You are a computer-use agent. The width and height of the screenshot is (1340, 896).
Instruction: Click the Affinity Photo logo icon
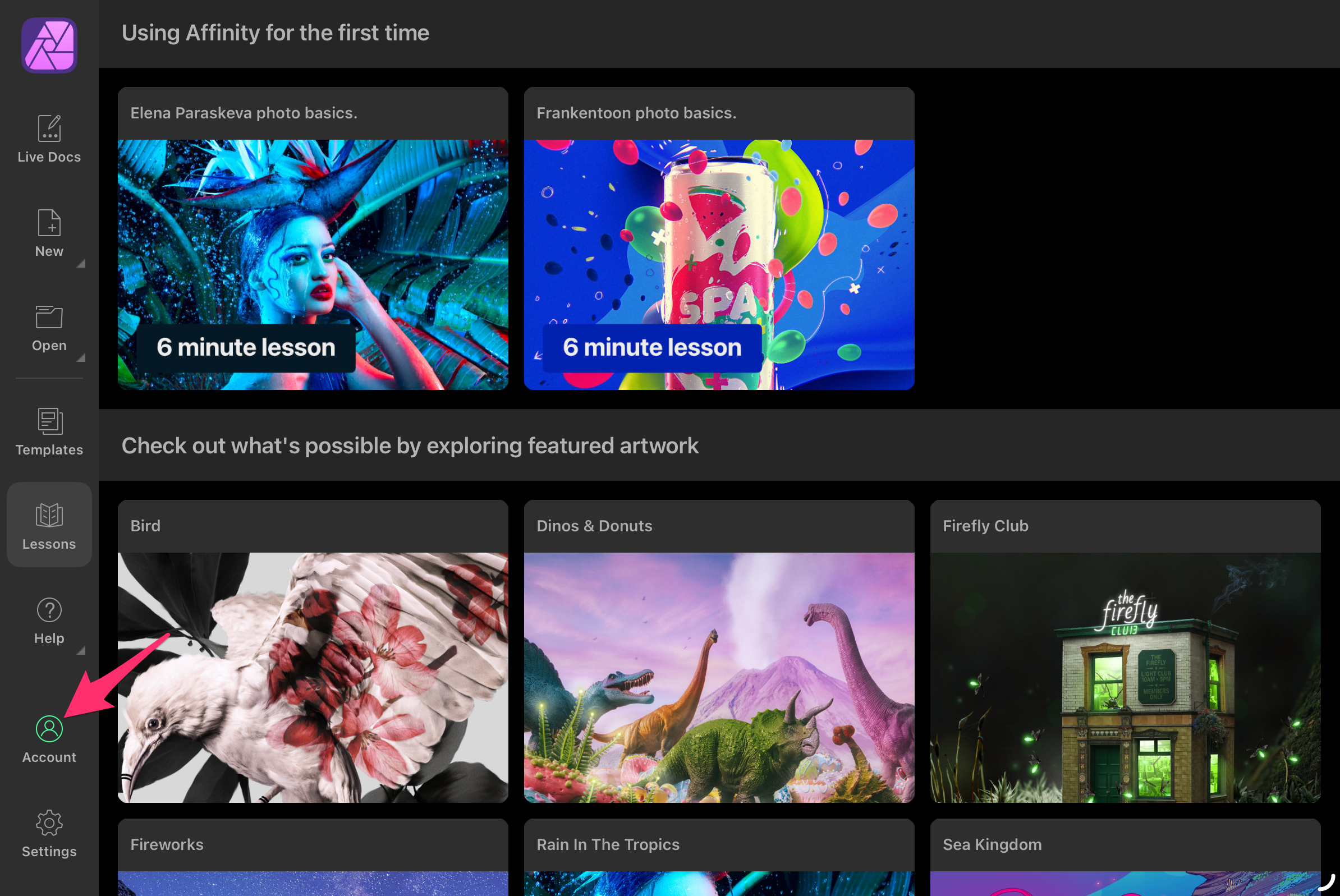(x=49, y=45)
